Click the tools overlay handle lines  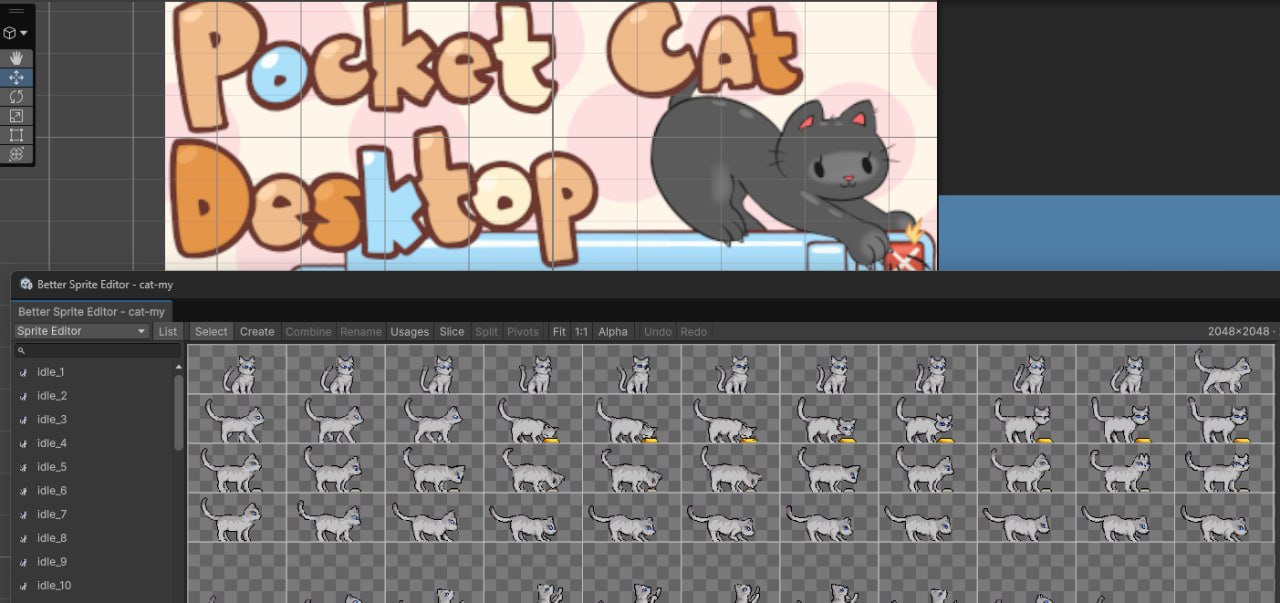coord(16,11)
